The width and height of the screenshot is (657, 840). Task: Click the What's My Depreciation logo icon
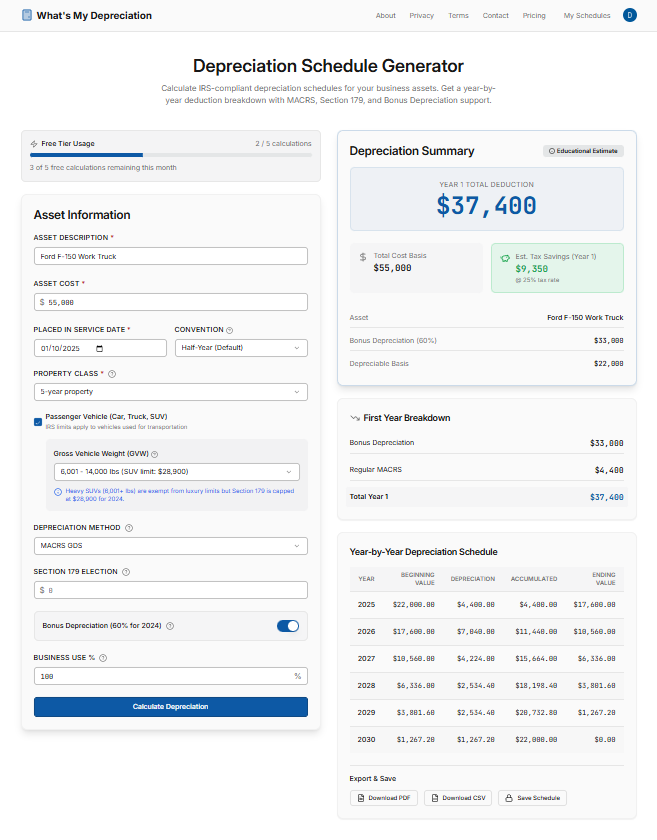coord(26,15)
